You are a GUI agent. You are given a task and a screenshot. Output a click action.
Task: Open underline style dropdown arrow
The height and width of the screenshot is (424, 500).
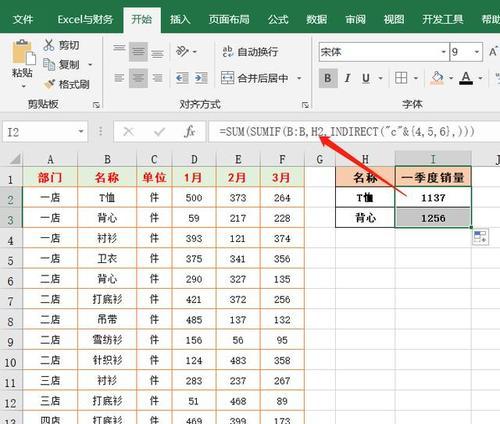pos(380,79)
